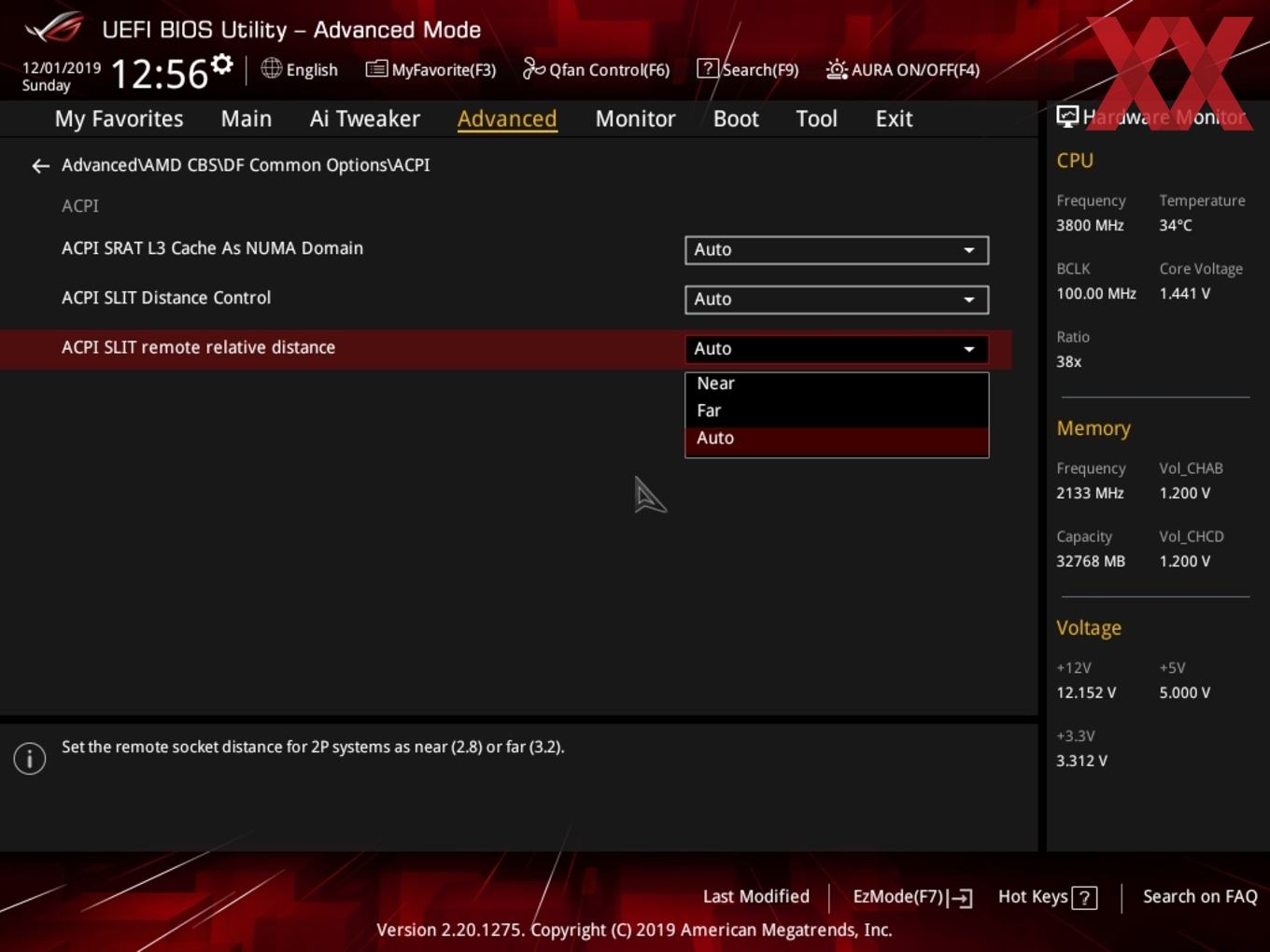Viewport: 1270px width, 952px height.
Task: Choose Far from the dropdown list
Action: 837,411
